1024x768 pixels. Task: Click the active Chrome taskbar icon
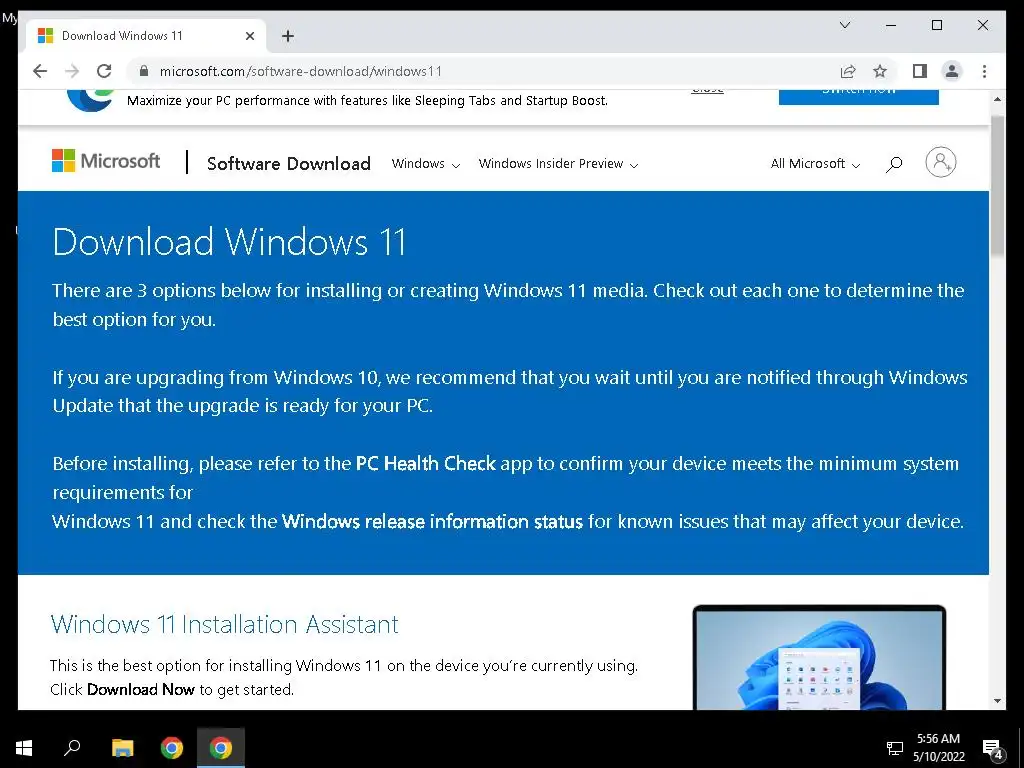[221, 748]
